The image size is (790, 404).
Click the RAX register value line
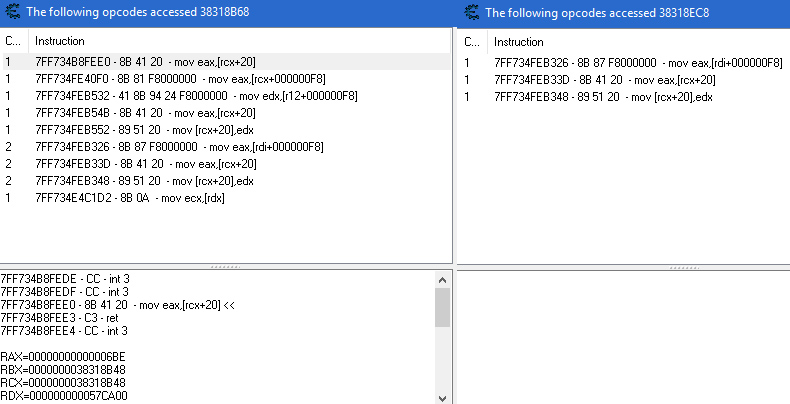(63, 356)
